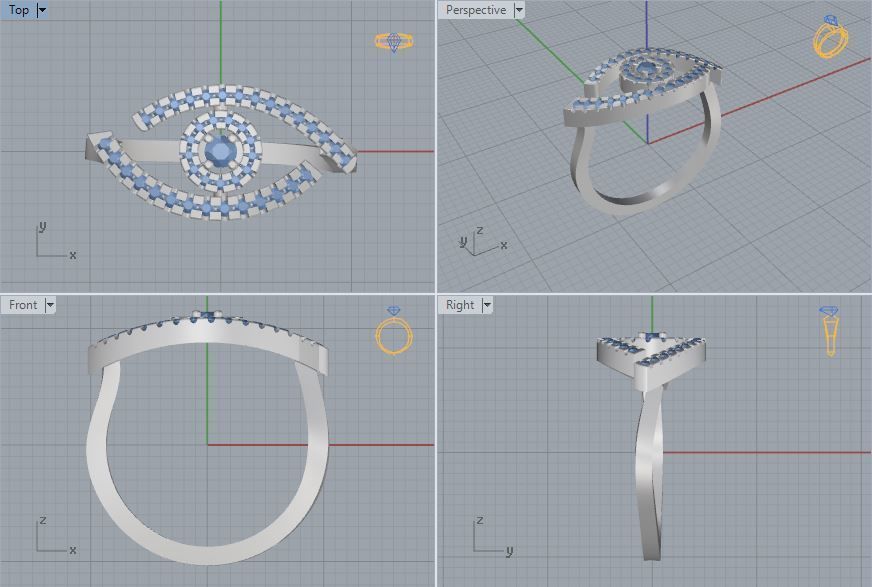Click the Front viewport title label
Viewport: 872px width, 587px height.
pyautogui.click(x=23, y=305)
